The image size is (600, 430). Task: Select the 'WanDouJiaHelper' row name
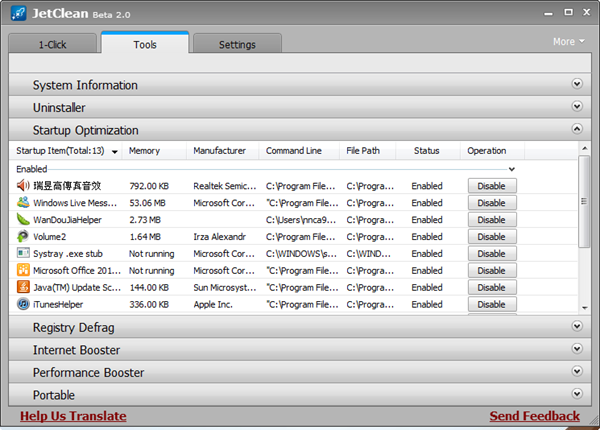pyautogui.click(x=67, y=220)
